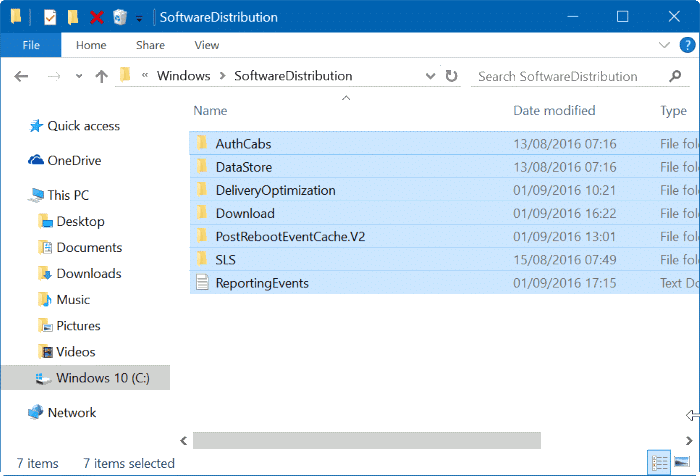
Task: Go up one level with Up arrow
Action: click(102, 76)
